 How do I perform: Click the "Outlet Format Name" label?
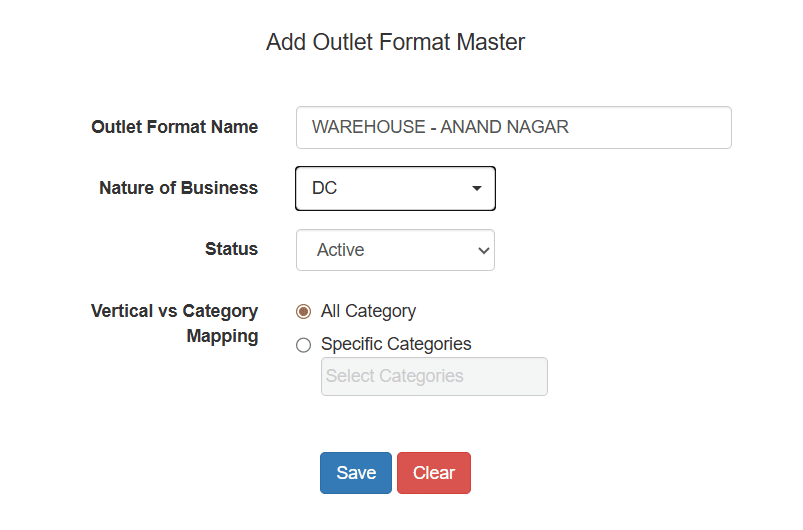(175, 127)
